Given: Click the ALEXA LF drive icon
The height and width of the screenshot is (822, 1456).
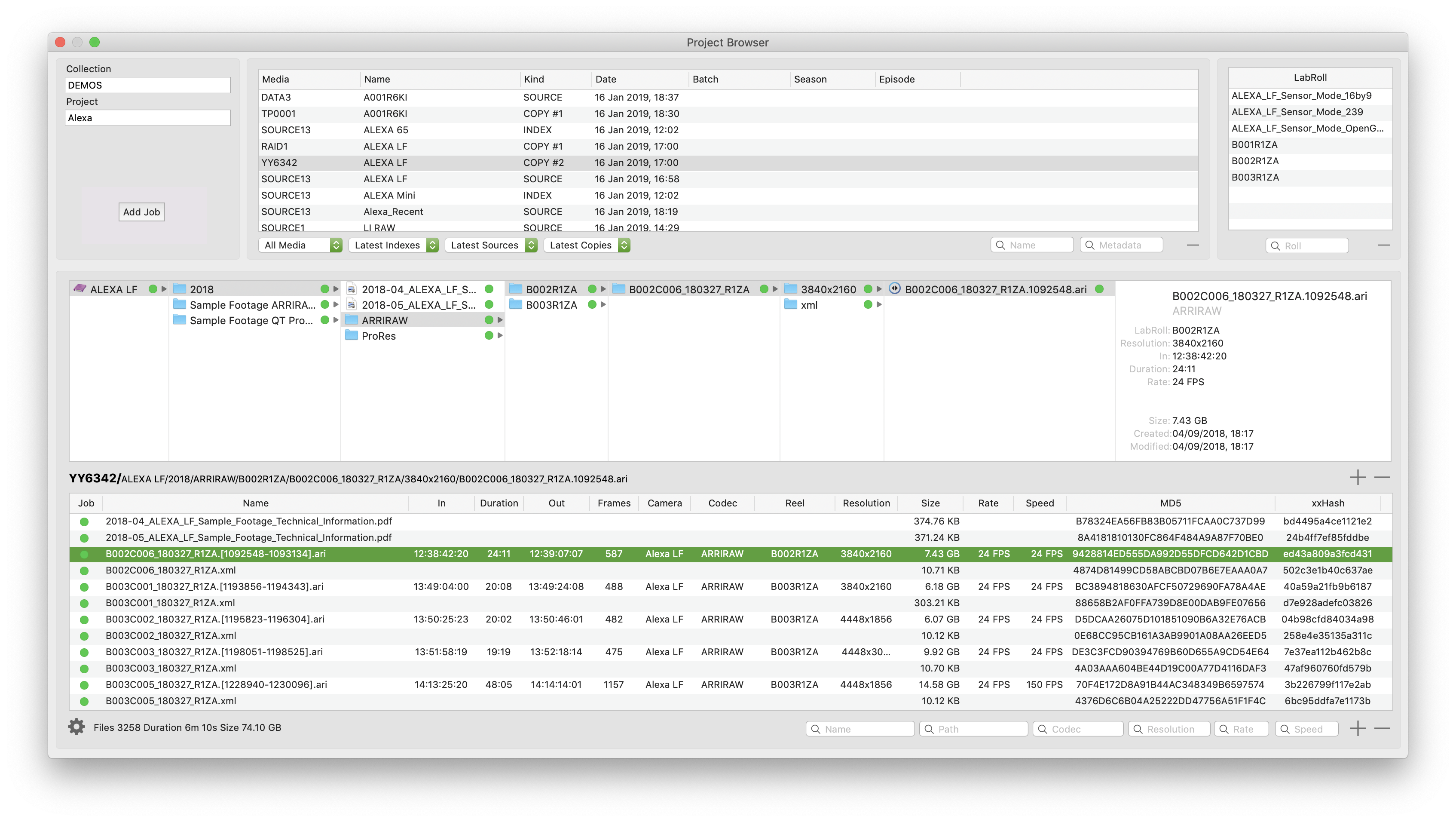Looking at the screenshot, I should (x=80, y=289).
